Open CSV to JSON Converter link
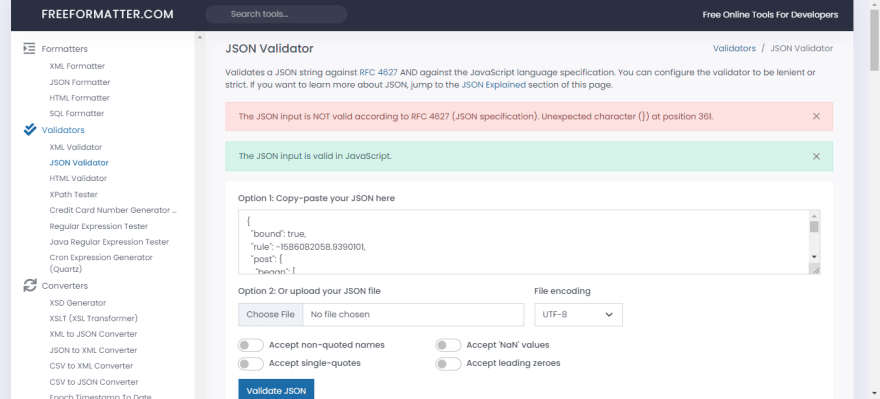The width and height of the screenshot is (880, 399). click(94, 382)
